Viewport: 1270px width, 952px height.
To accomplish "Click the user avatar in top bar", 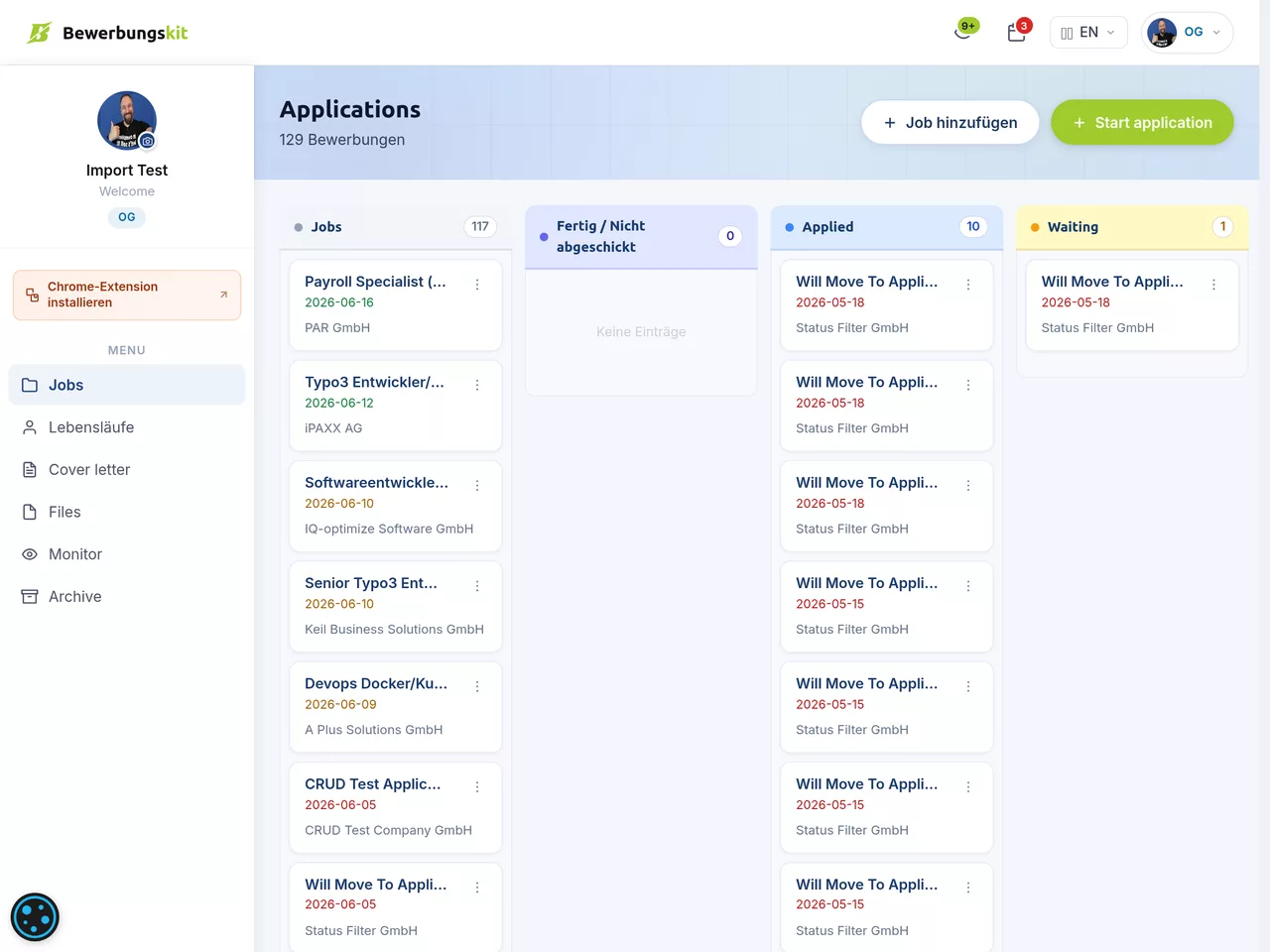I will pyautogui.click(x=1162, y=33).
